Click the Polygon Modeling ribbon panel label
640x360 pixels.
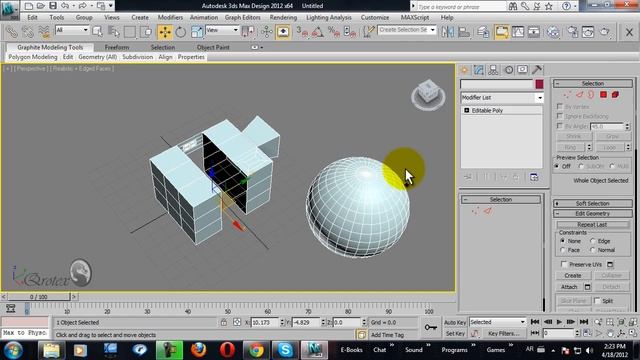[33, 57]
